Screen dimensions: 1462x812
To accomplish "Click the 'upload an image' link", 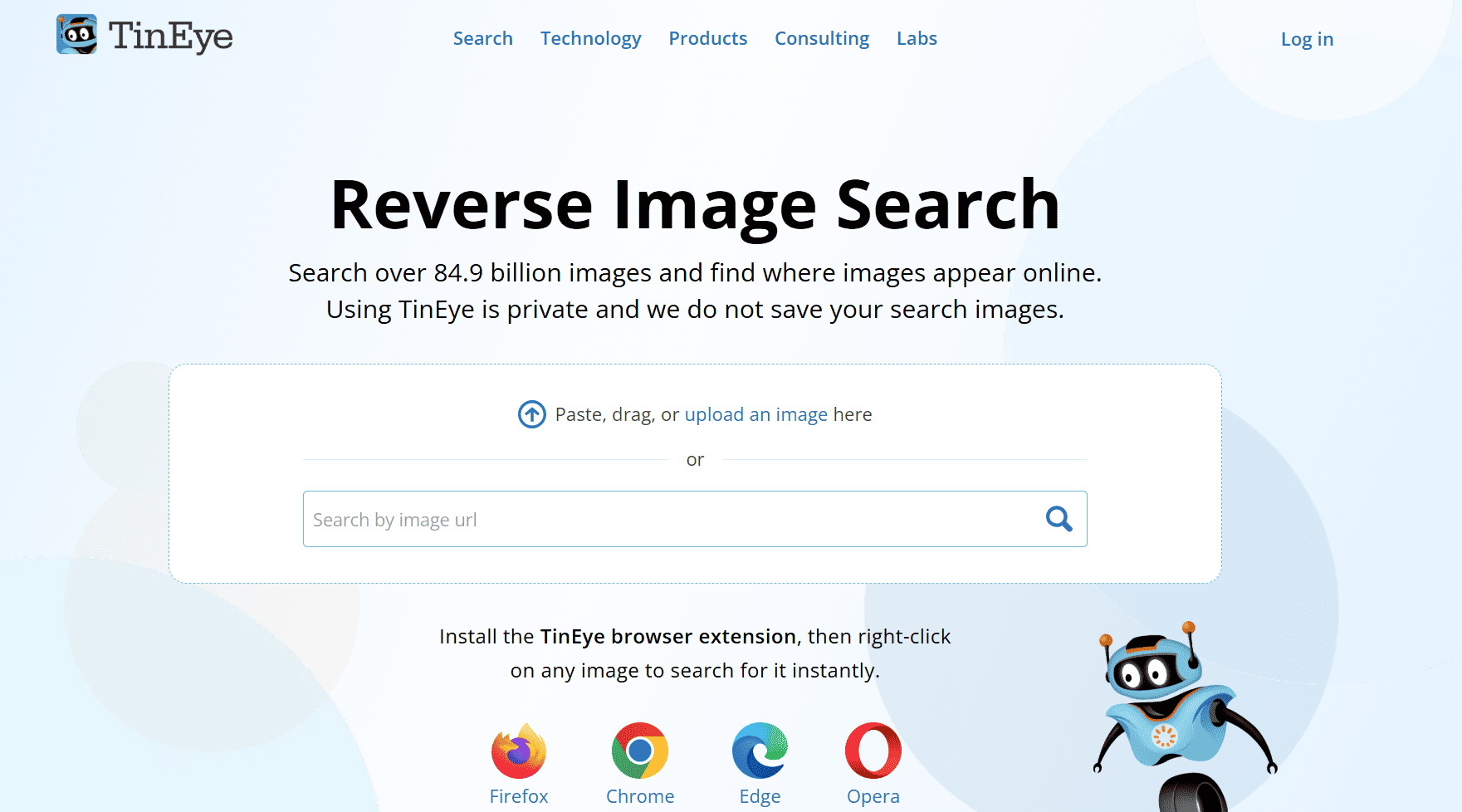I will 756,414.
